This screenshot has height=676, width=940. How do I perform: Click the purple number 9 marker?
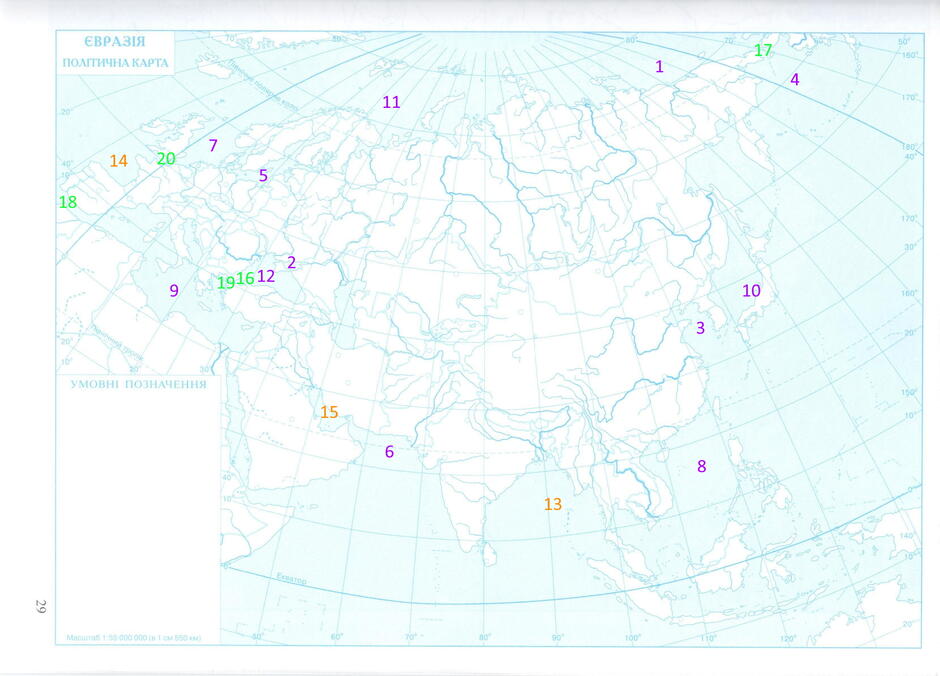pyautogui.click(x=174, y=291)
